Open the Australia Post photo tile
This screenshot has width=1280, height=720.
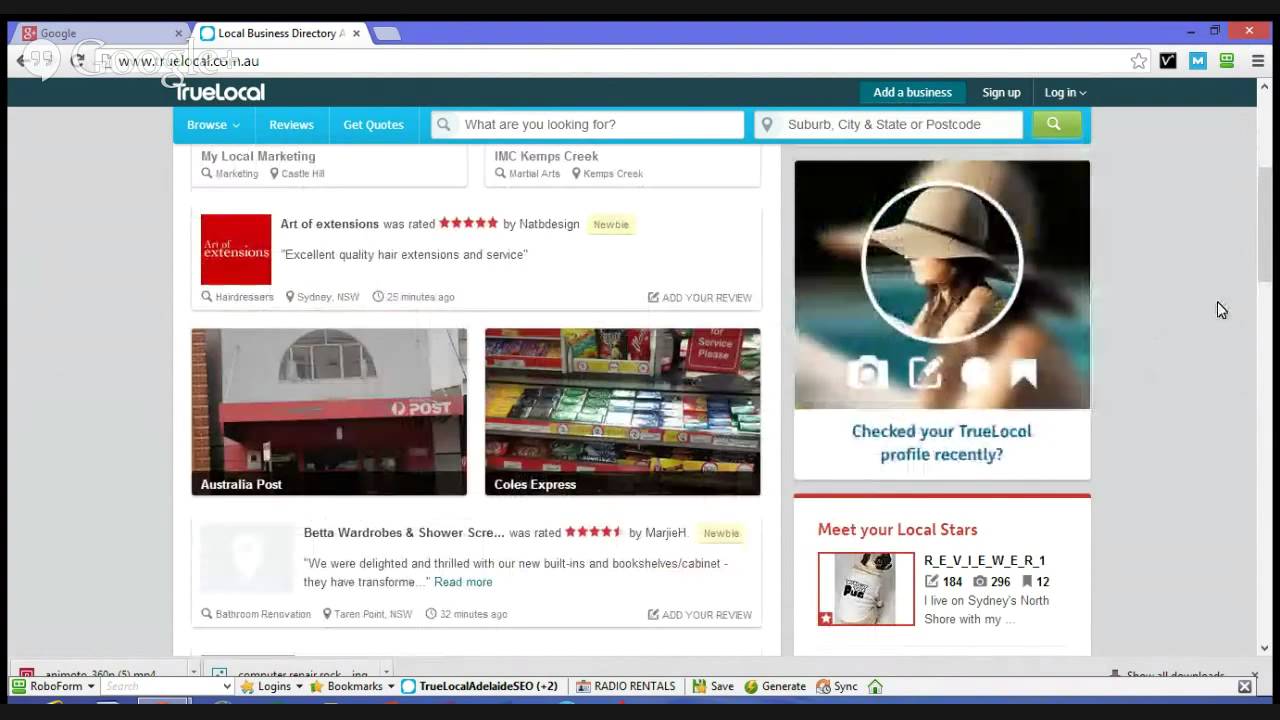(x=329, y=412)
